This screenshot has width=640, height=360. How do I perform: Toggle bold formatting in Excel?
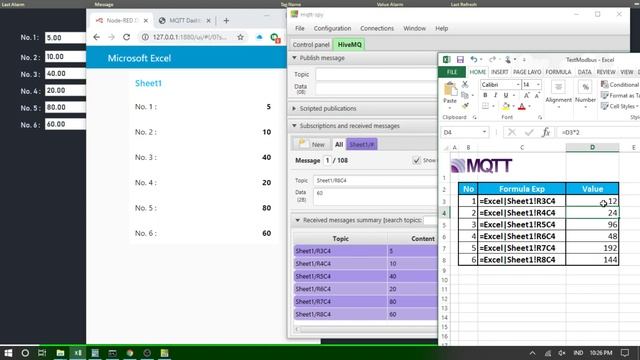click(485, 95)
